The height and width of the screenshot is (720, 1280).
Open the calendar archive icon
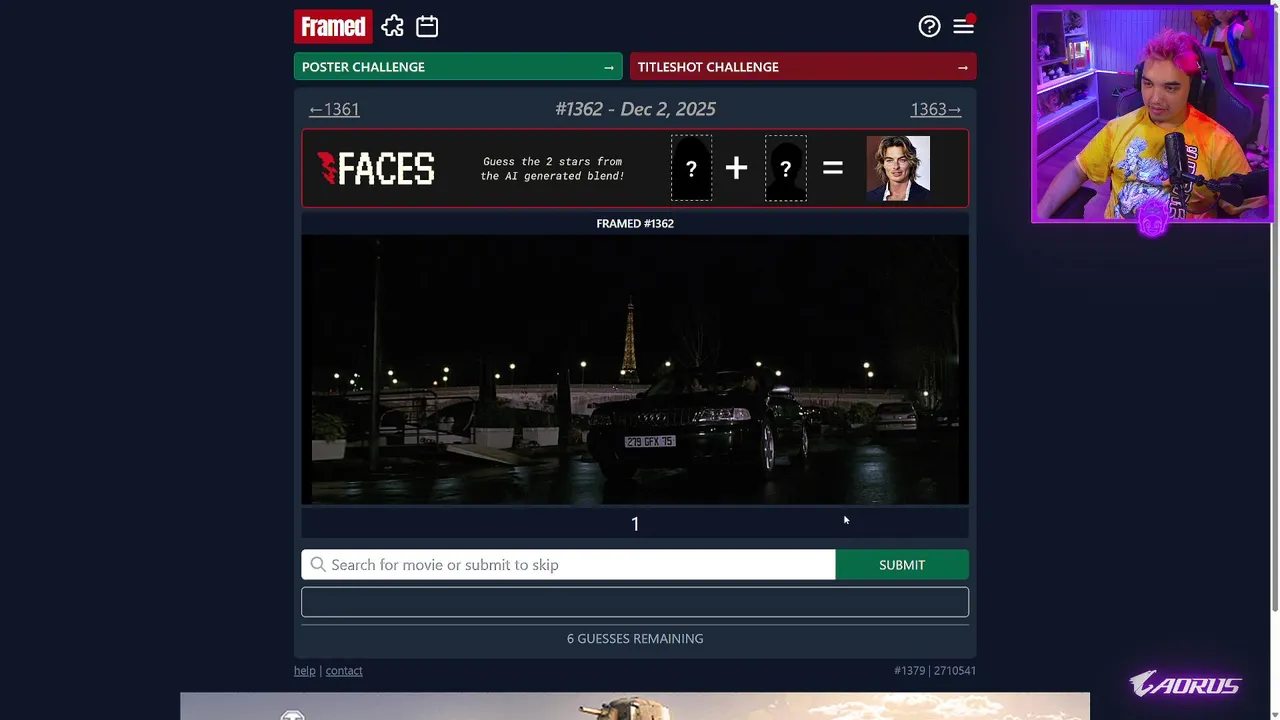427,27
